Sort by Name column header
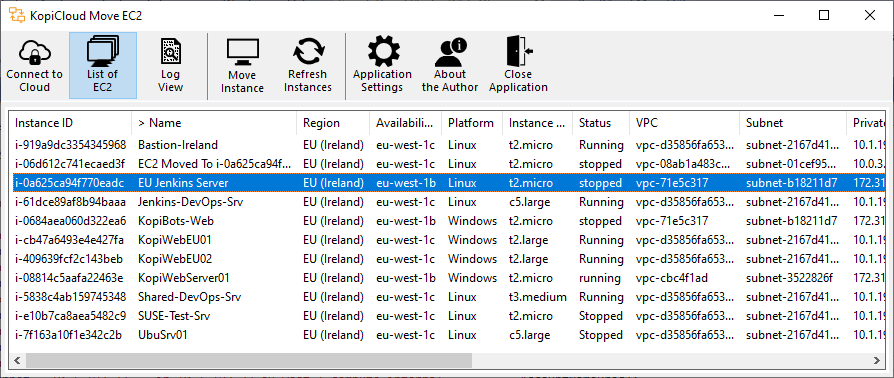The height and width of the screenshot is (378, 894). (214, 123)
